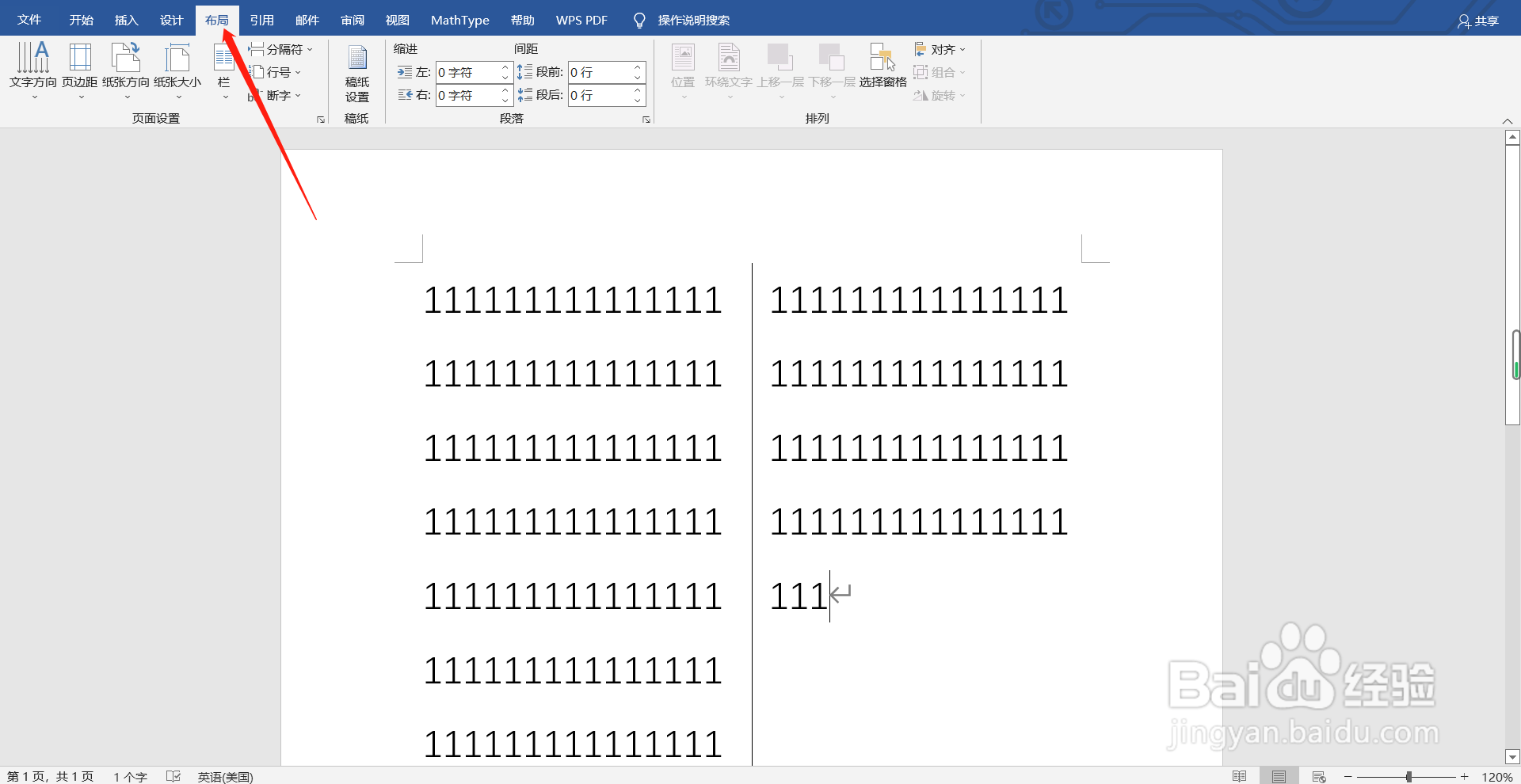Increase left indent with up stepper
Screen dimensions: 1521x784
pos(505,67)
